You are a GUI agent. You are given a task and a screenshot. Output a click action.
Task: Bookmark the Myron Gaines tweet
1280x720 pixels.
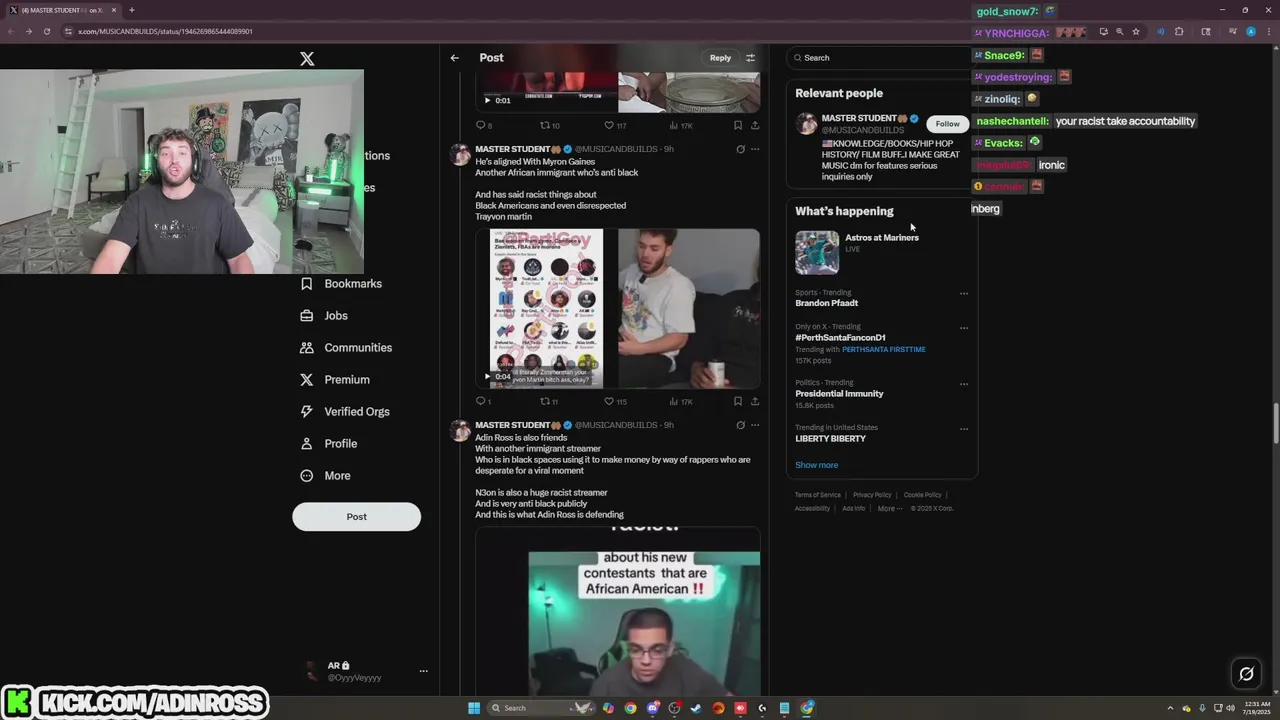point(737,401)
